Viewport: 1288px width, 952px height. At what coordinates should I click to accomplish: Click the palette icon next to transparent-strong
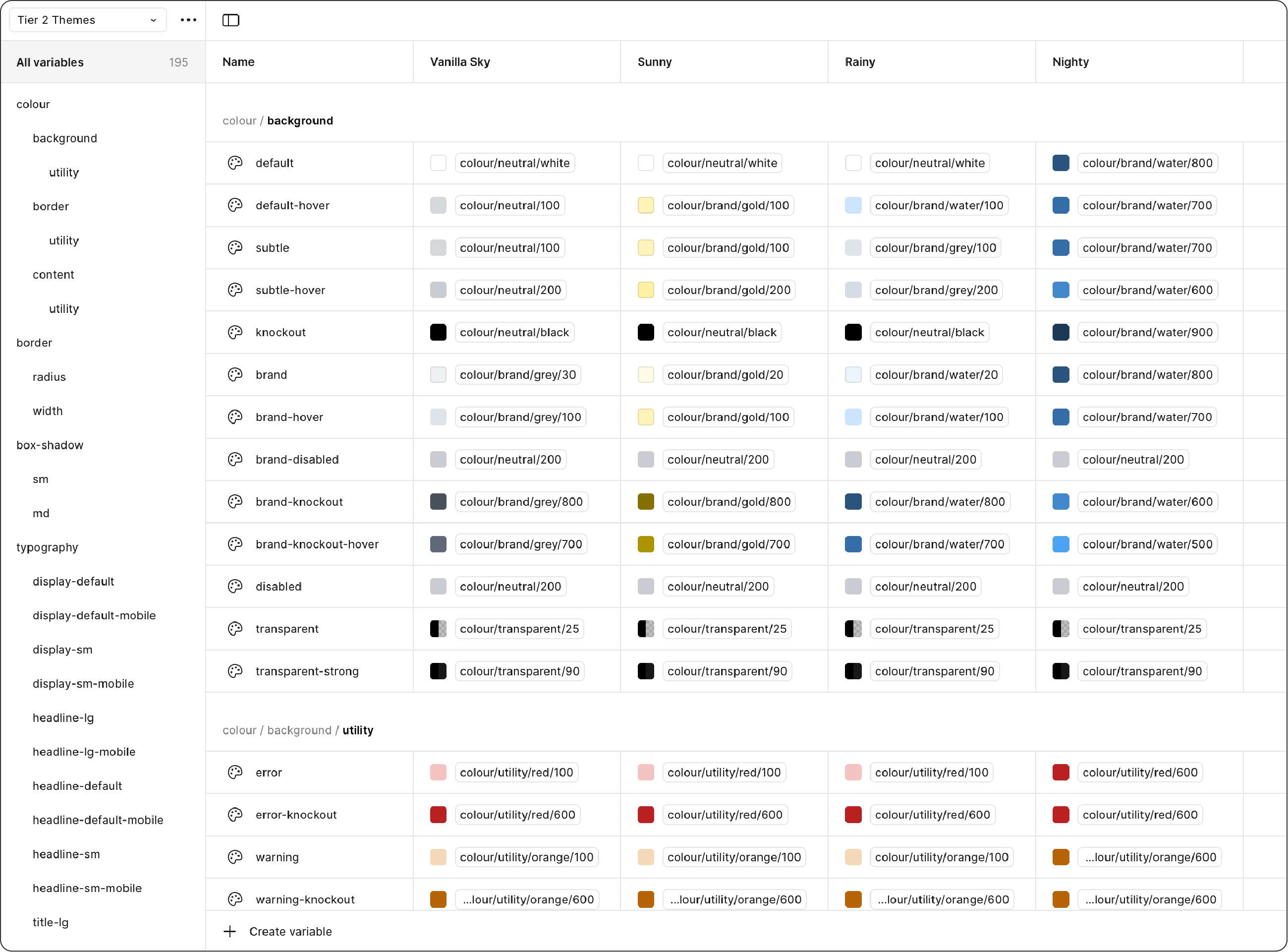pos(235,671)
